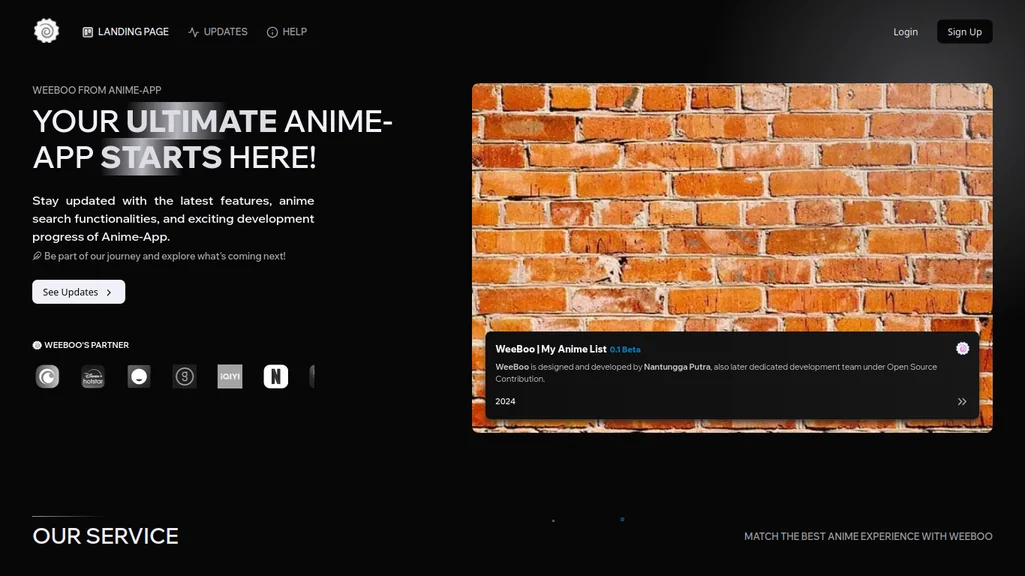Click the 0.1 Beta version badge
This screenshot has height=576, width=1025.
pos(624,349)
